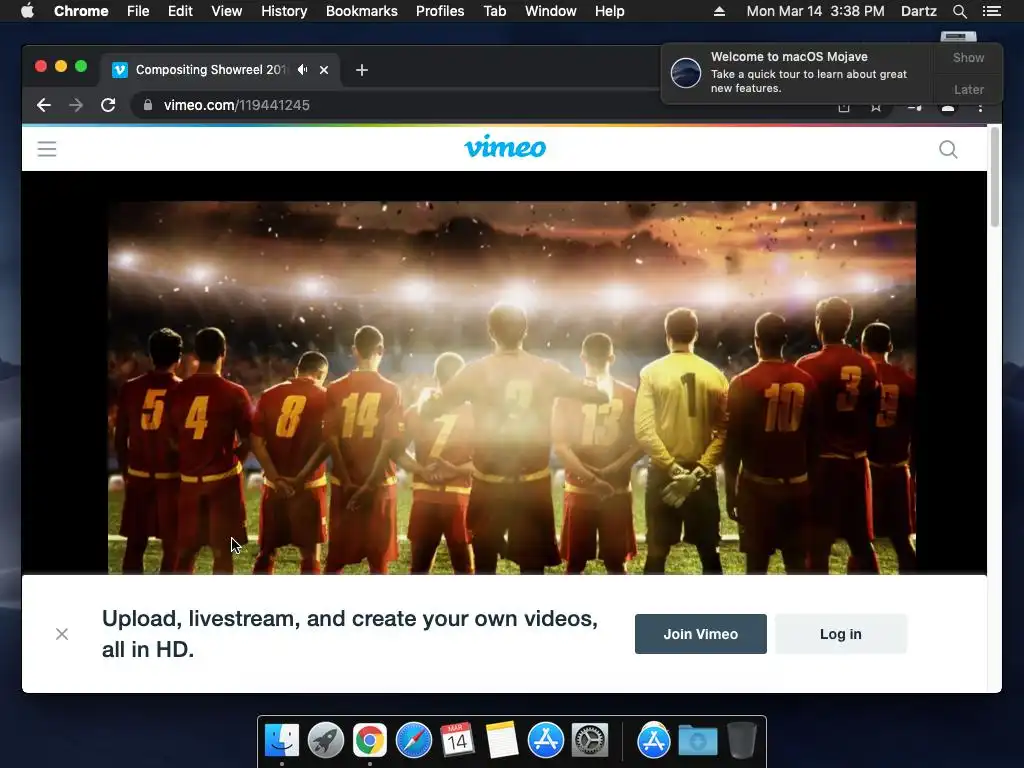
Task: Open the Downloads folder in Dock
Action: coord(697,741)
